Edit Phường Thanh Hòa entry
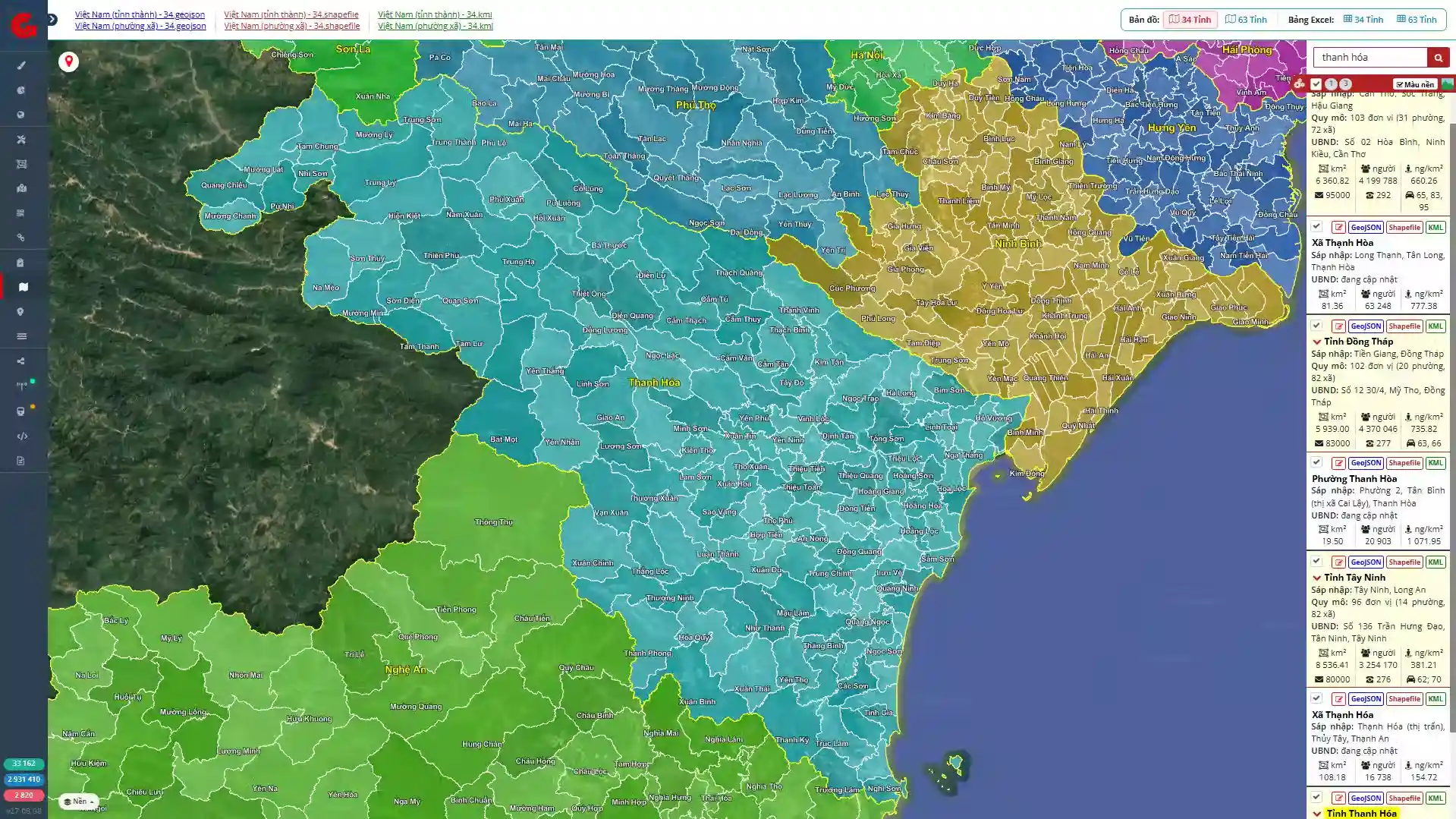Screen dimensions: 1456x819 1338,463
